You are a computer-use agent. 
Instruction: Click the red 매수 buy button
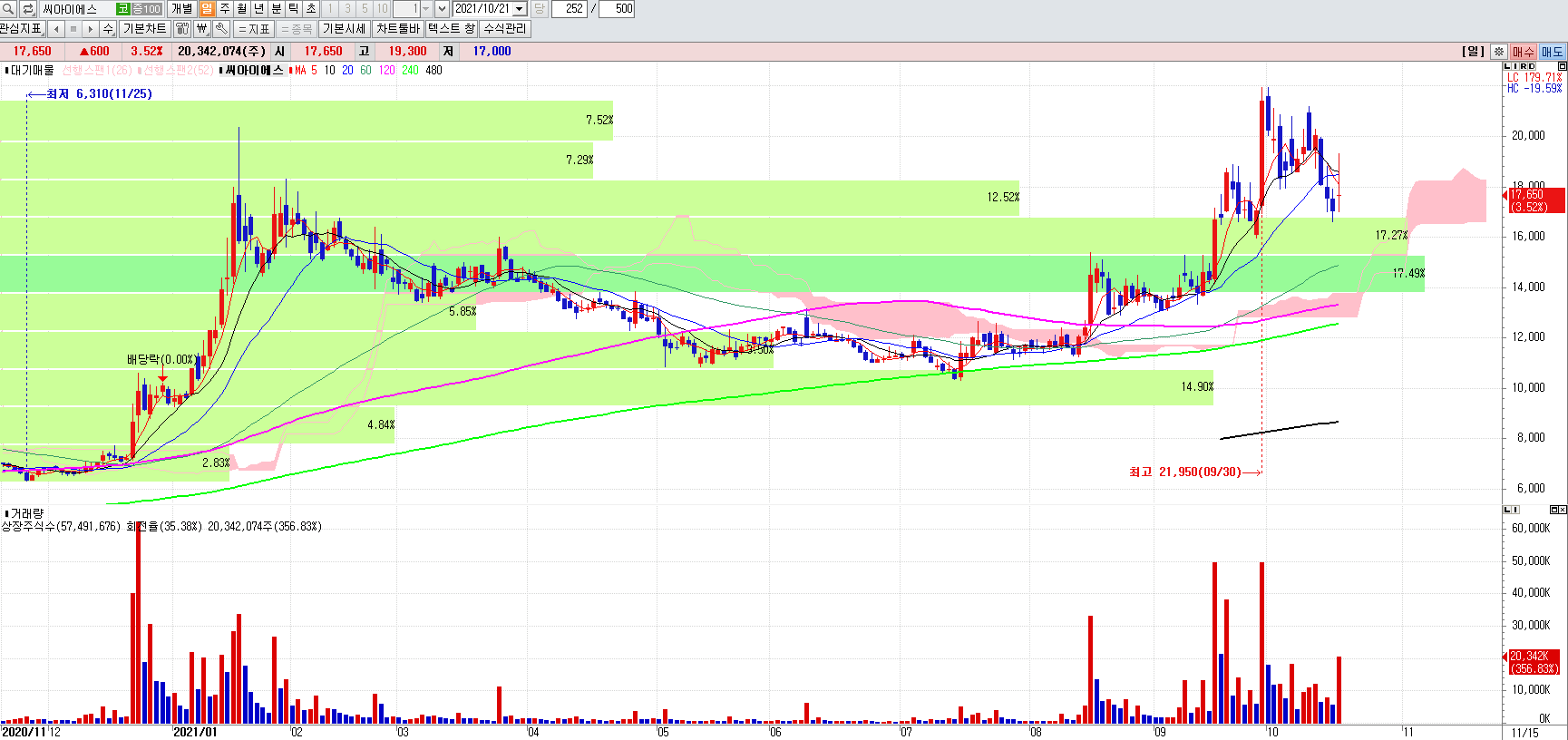point(1524,52)
